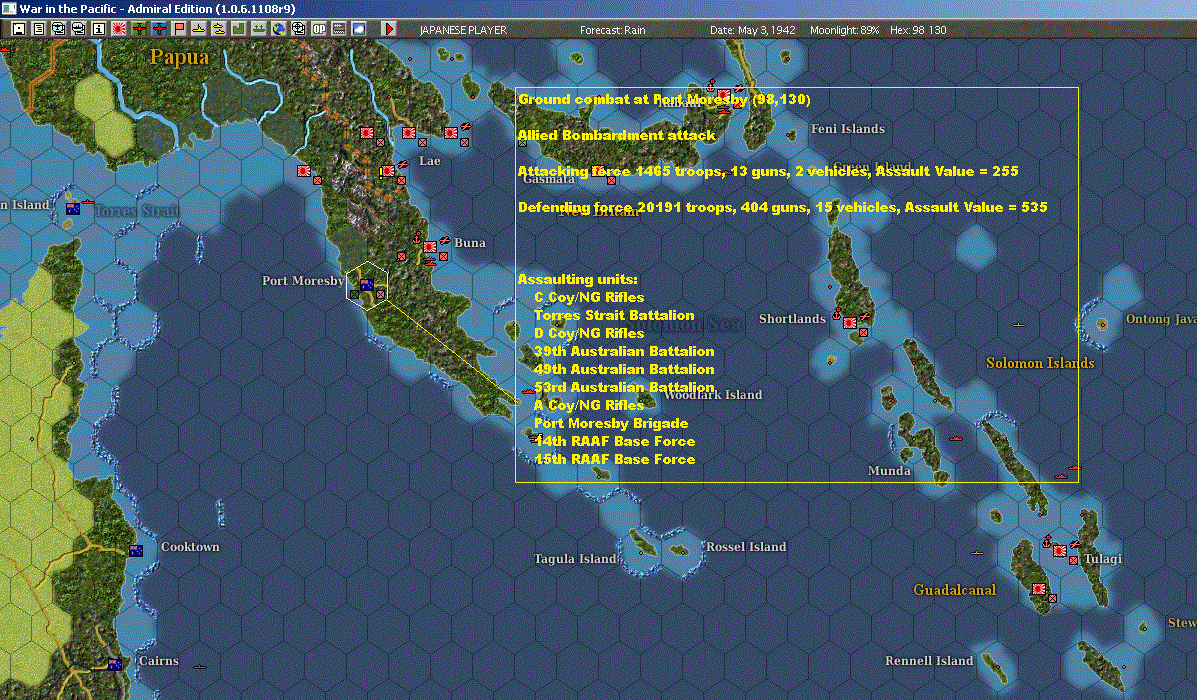Click the Tulagi map label
This screenshot has width=1197, height=700.
point(1103,559)
